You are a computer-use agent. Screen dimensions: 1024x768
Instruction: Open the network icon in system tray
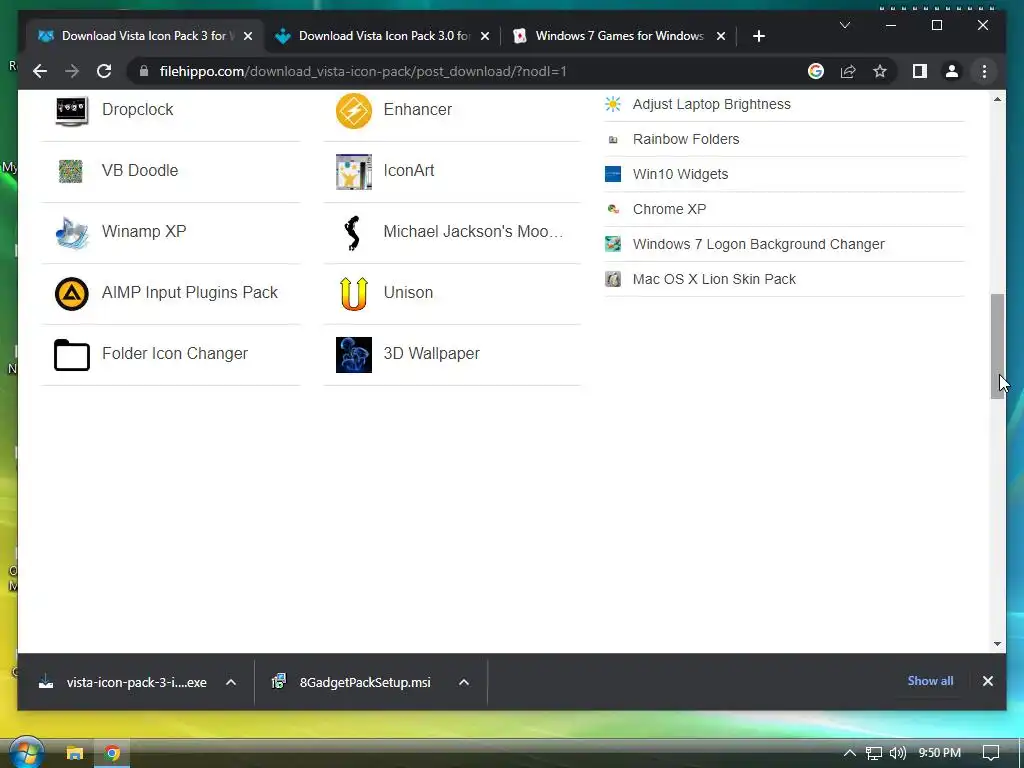click(874, 753)
